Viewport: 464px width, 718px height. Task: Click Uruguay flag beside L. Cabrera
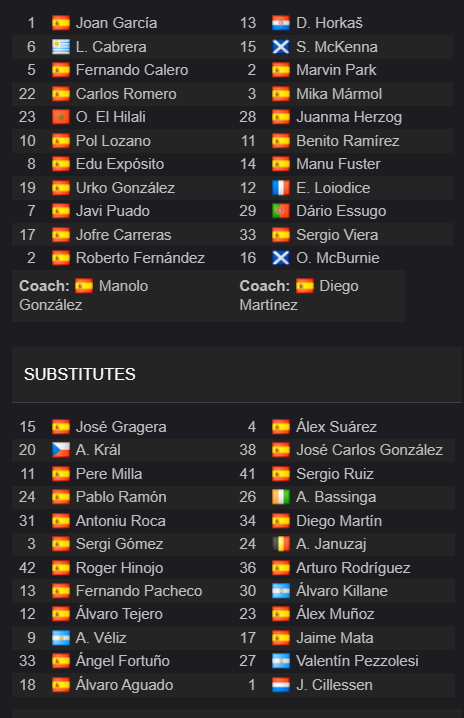pyautogui.click(x=60, y=47)
